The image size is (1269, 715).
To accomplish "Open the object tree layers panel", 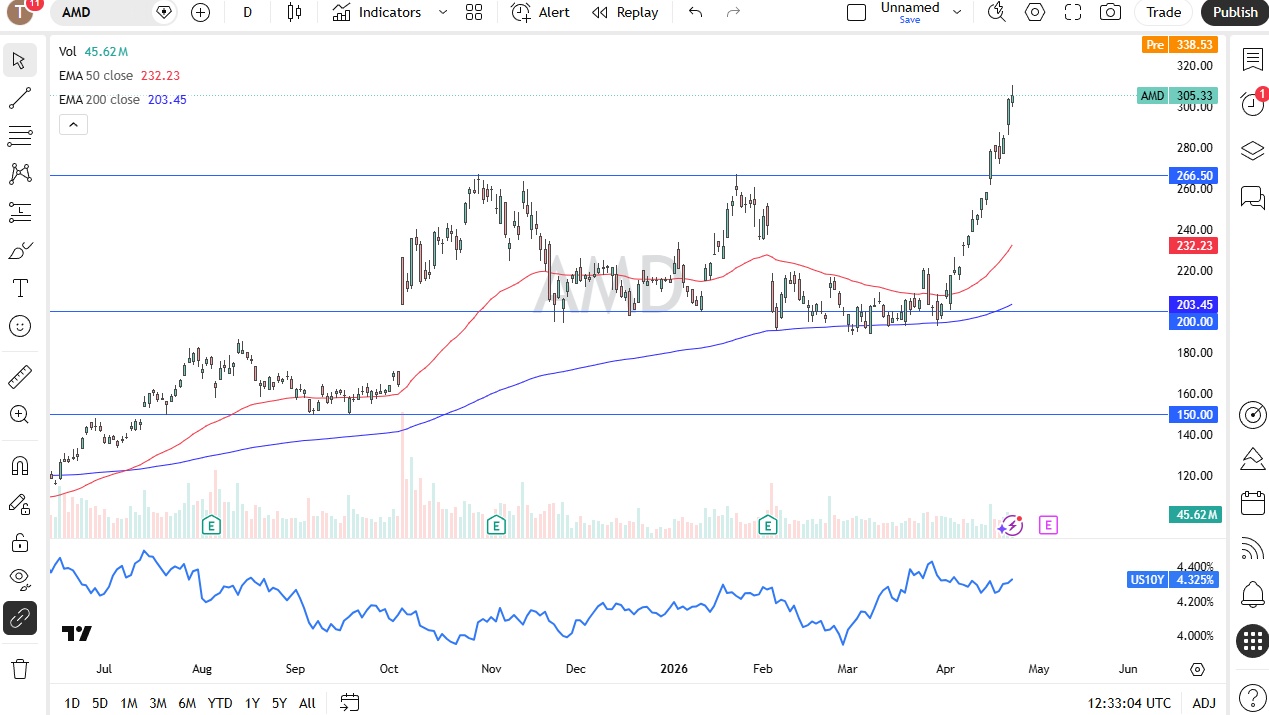I will [1252, 151].
